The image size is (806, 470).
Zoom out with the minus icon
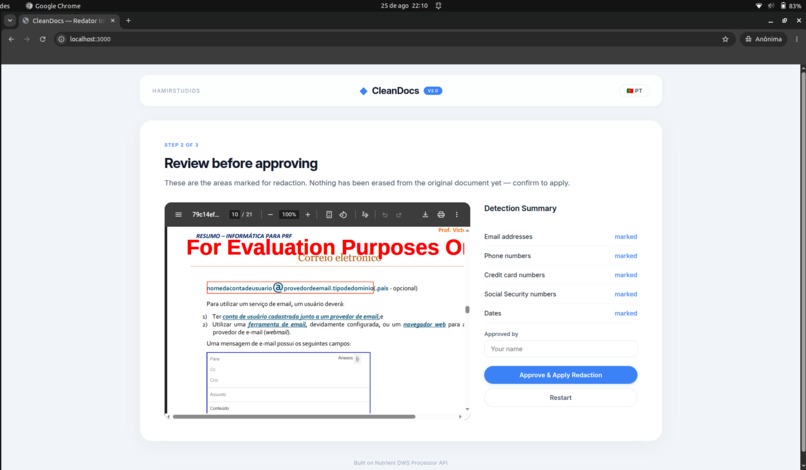pyautogui.click(x=270, y=214)
